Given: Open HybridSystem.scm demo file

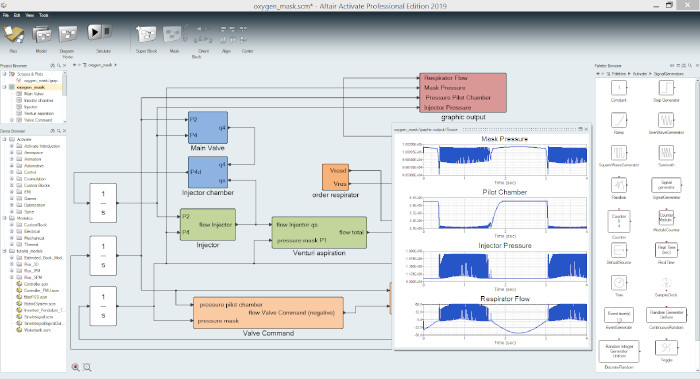Looking at the screenshot, I should tap(39, 304).
